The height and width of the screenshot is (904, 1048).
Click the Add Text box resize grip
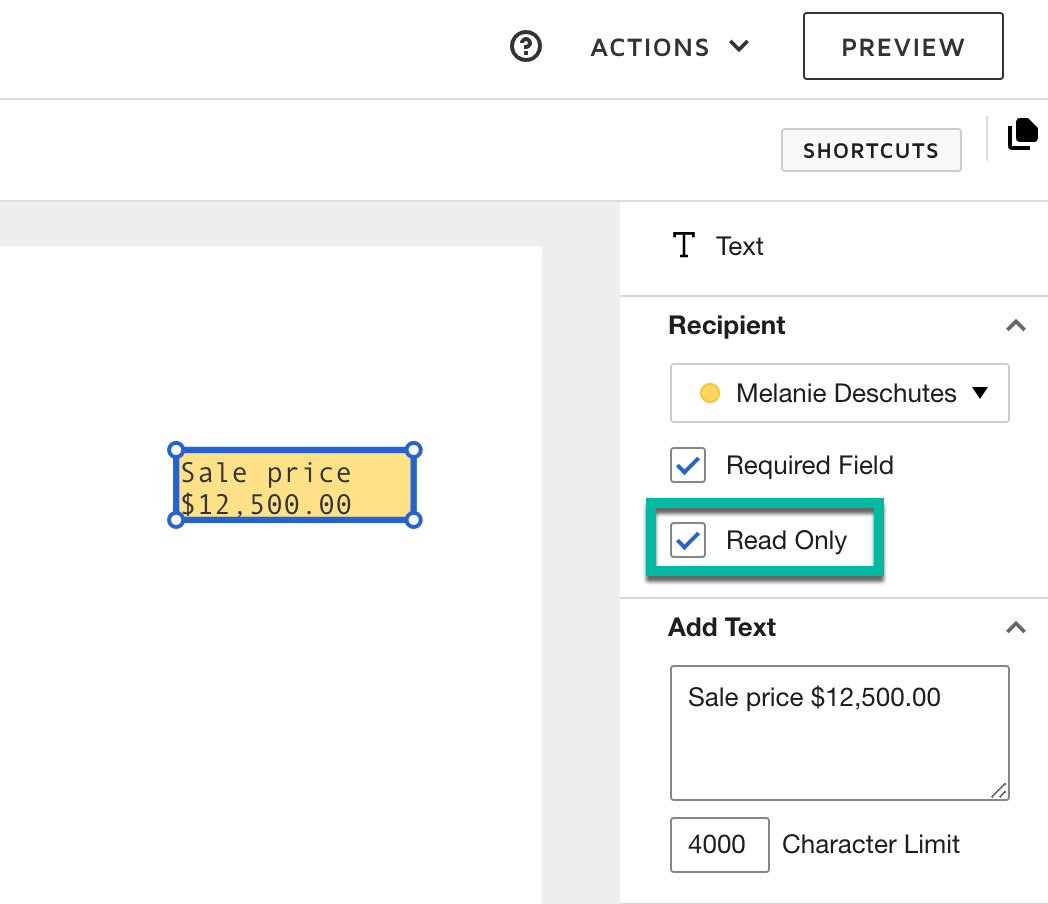point(998,790)
